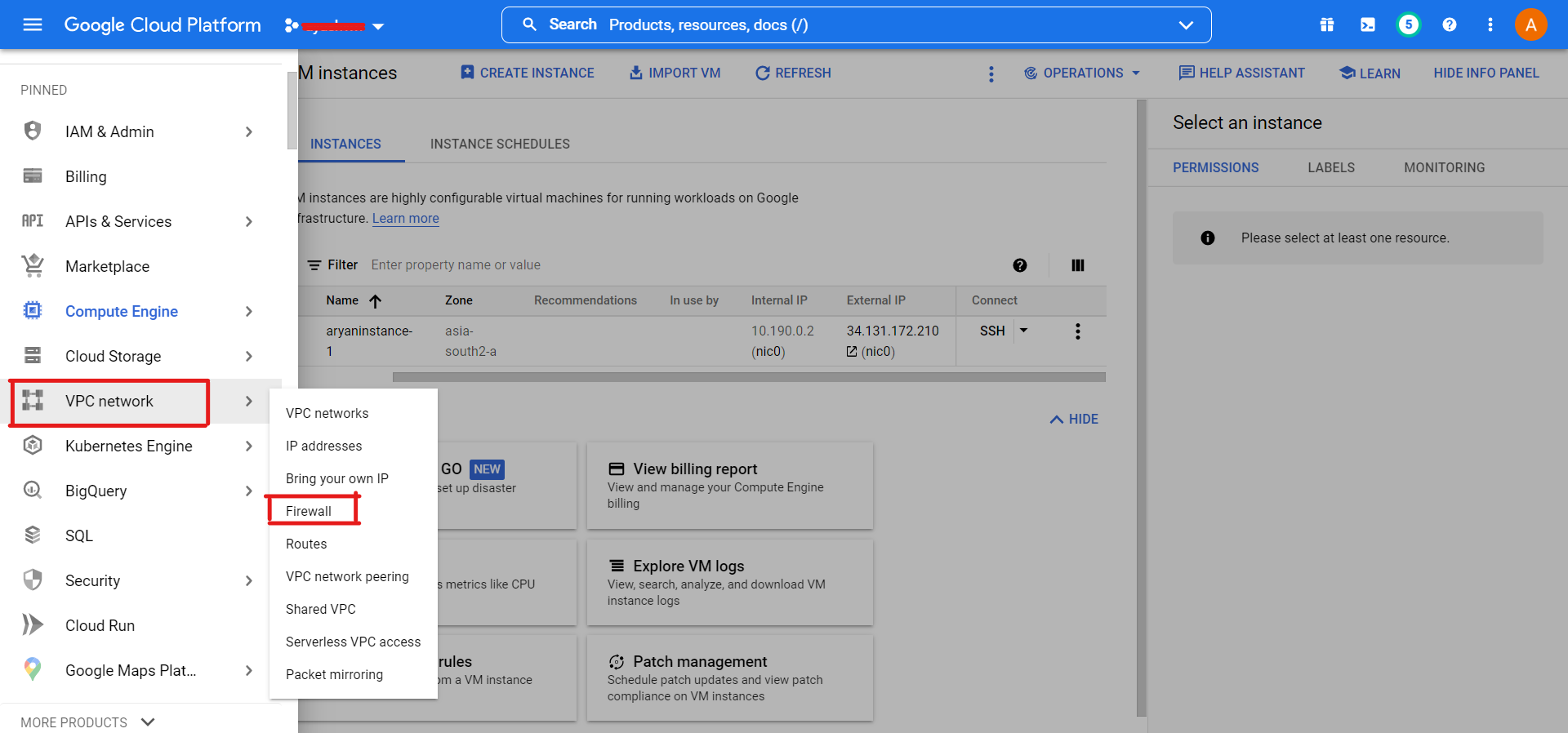Viewport: 1568px width, 733px height.
Task: Open the OPERATIONS dropdown
Action: coord(1082,73)
